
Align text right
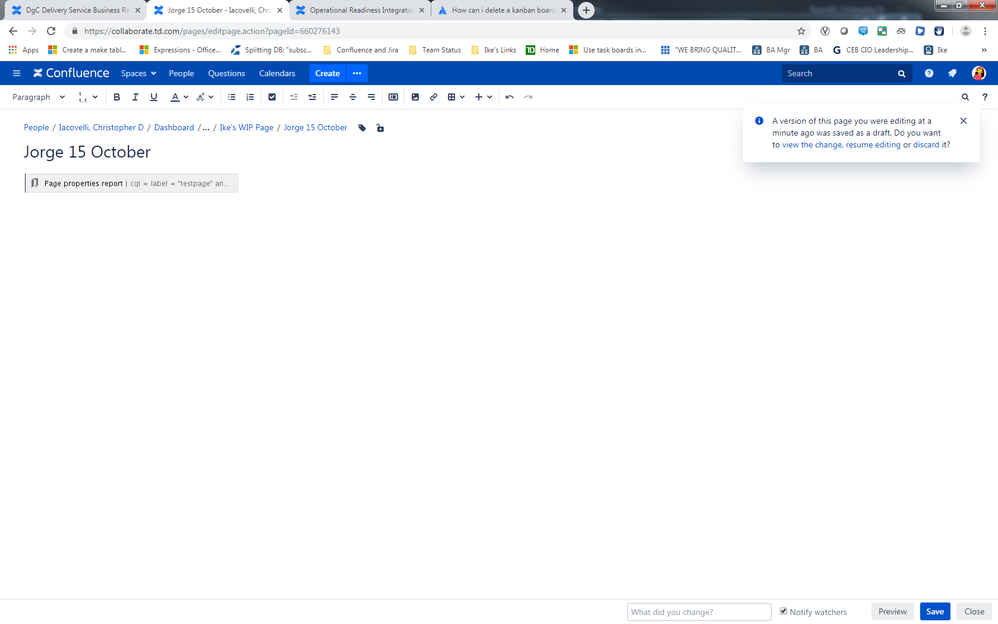pyautogui.click(x=371, y=97)
